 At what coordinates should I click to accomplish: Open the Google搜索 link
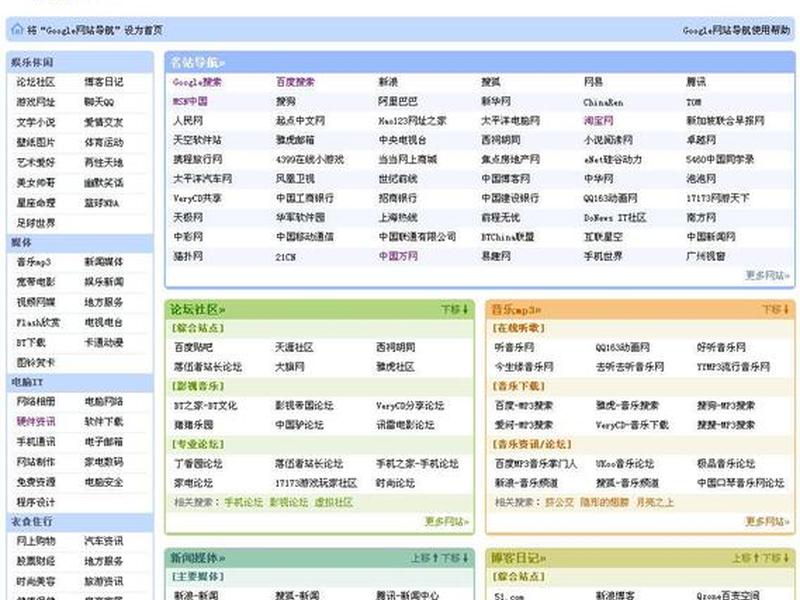[x=197, y=82]
